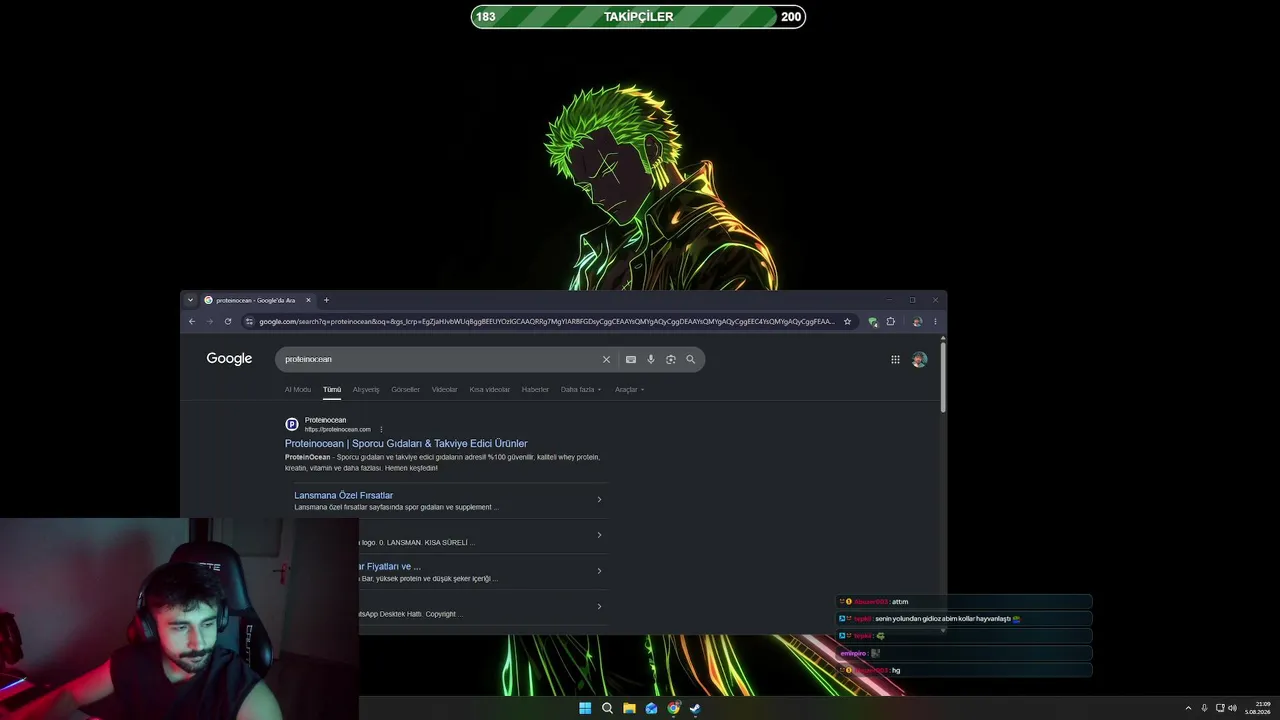Submit search with the magnifier icon
This screenshot has height=720, width=1280.
click(x=690, y=359)
